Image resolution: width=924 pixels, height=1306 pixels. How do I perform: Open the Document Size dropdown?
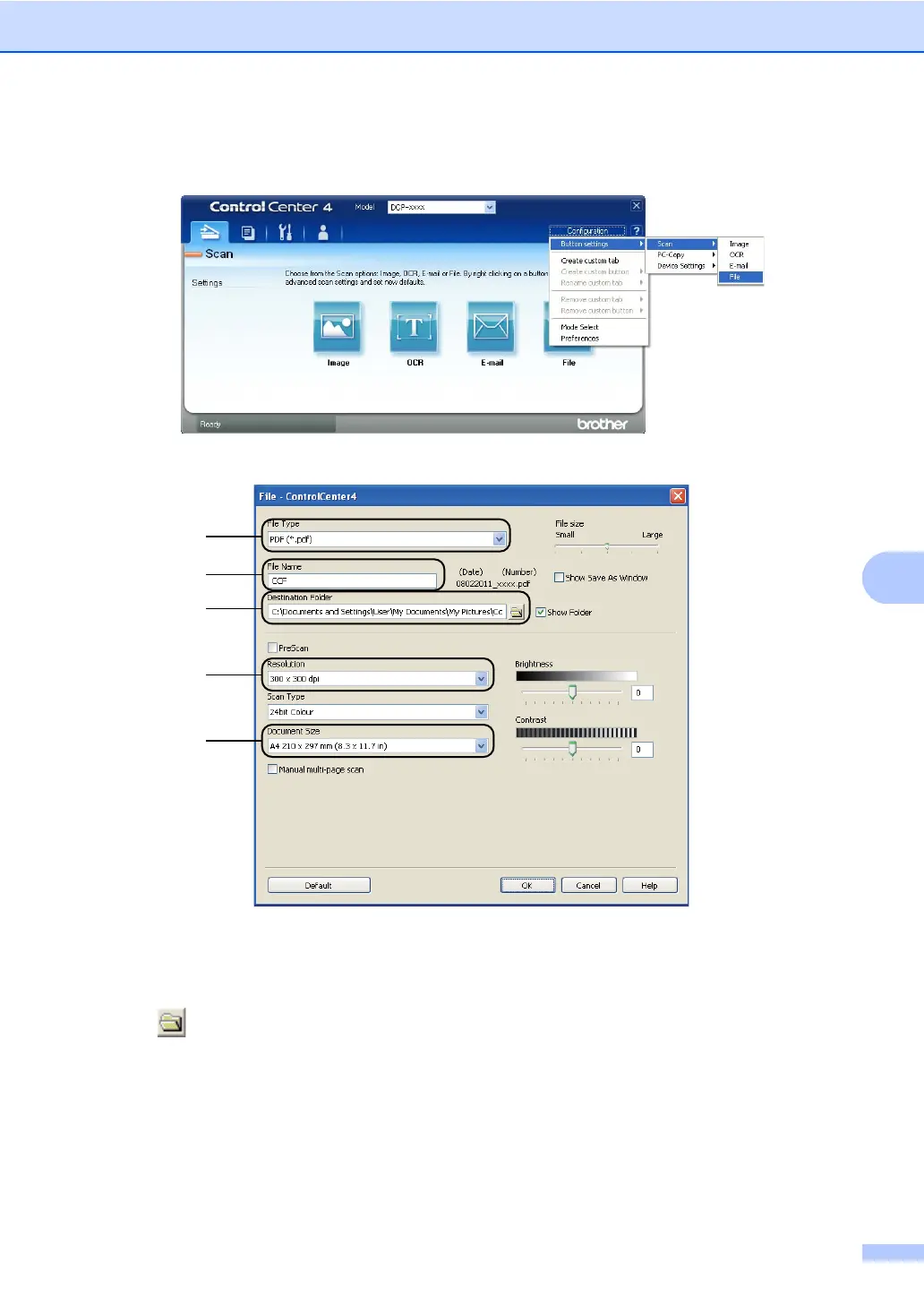point(481,746)
